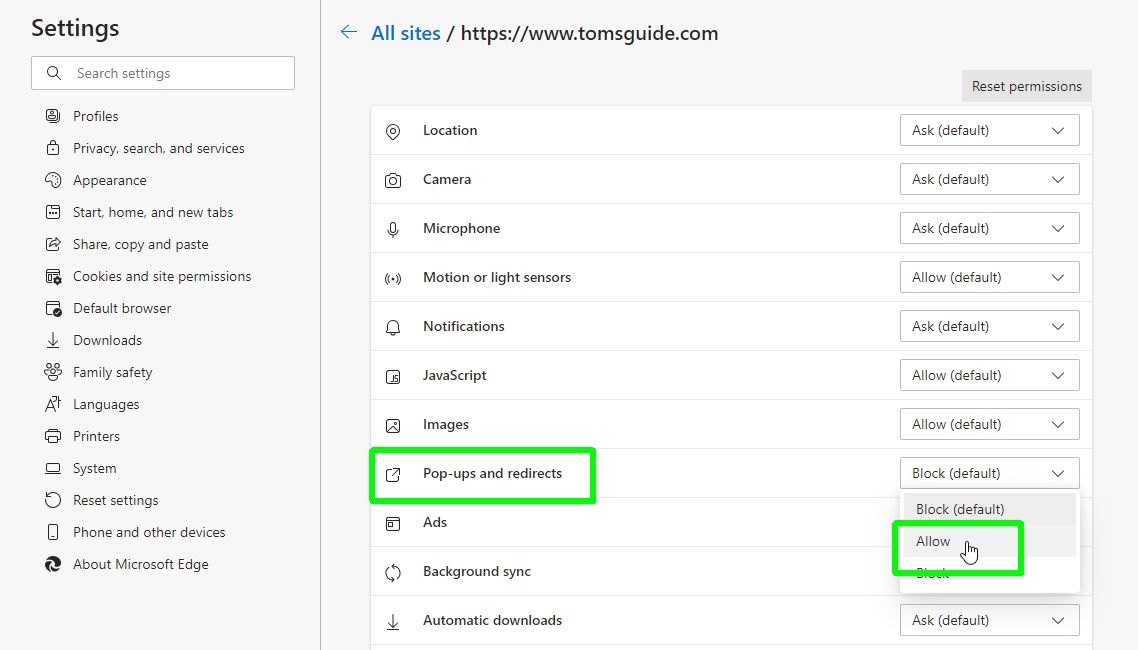Click the Motion or light sensors icon
Screen dimensions: 1138x650
pos(393,277)
